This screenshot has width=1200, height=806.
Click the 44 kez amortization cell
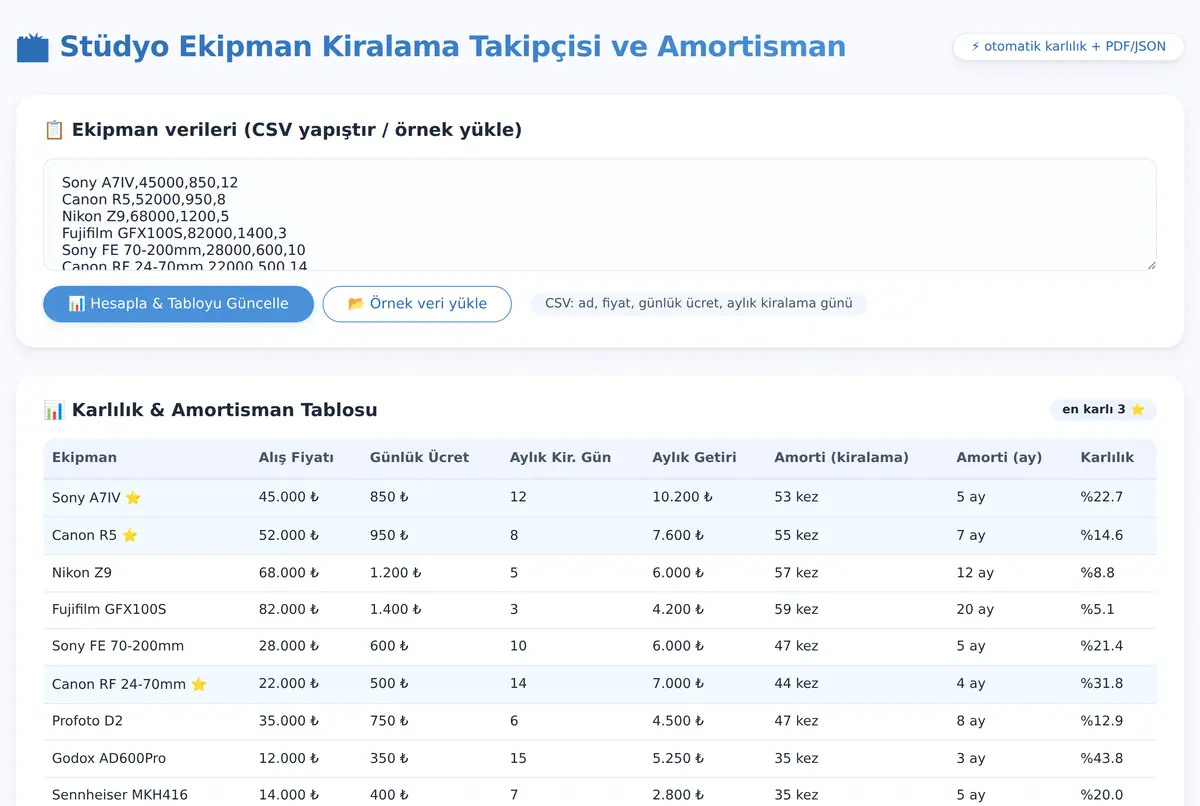coord(796,684)
